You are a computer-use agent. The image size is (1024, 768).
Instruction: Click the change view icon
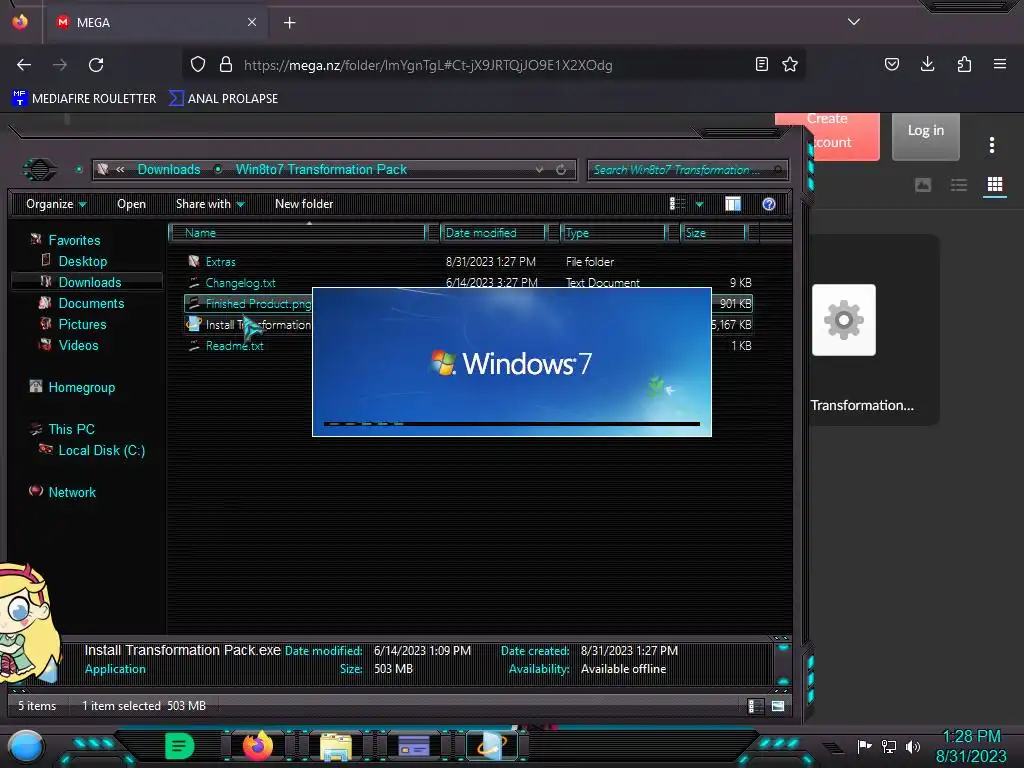pos(677,204)
